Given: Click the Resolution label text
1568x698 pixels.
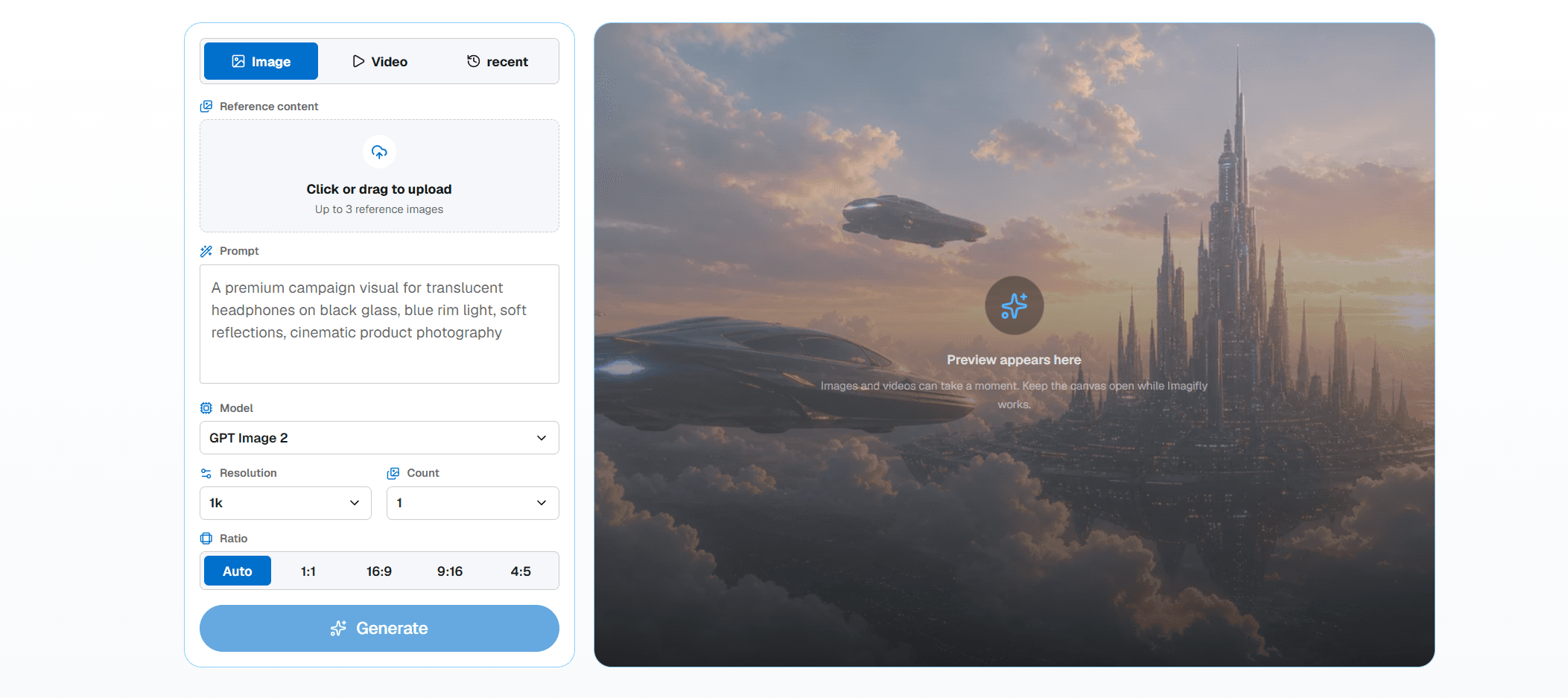Looking at the screenshot, I should [x=248, y=473].
